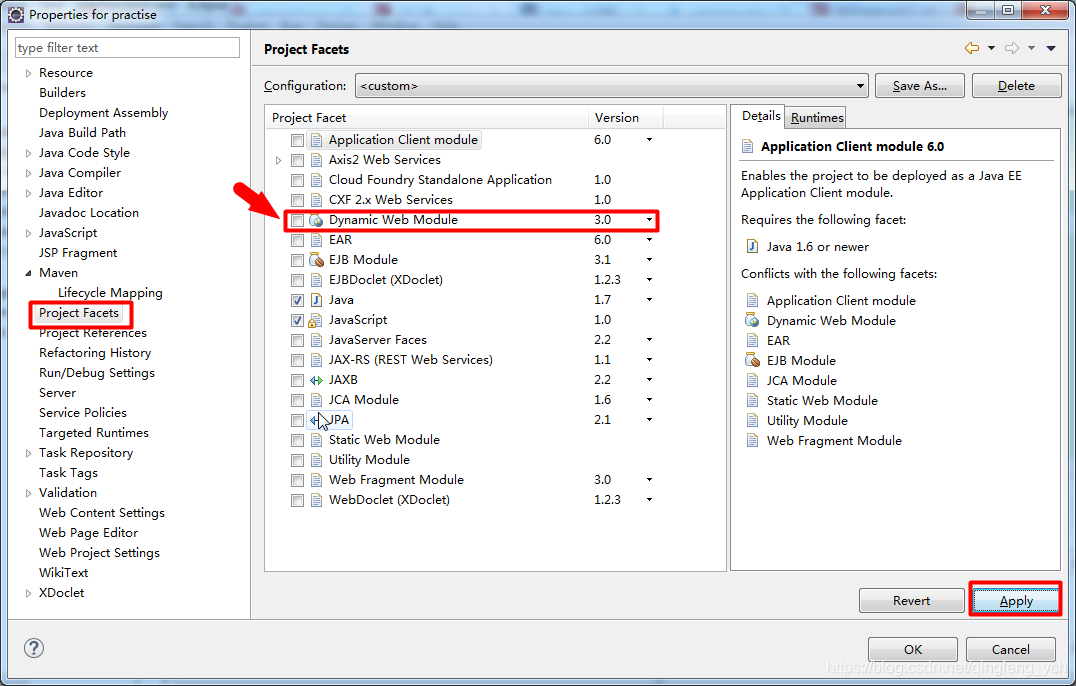Click the EJB Module icon in conflicts list

pos(753,360)
